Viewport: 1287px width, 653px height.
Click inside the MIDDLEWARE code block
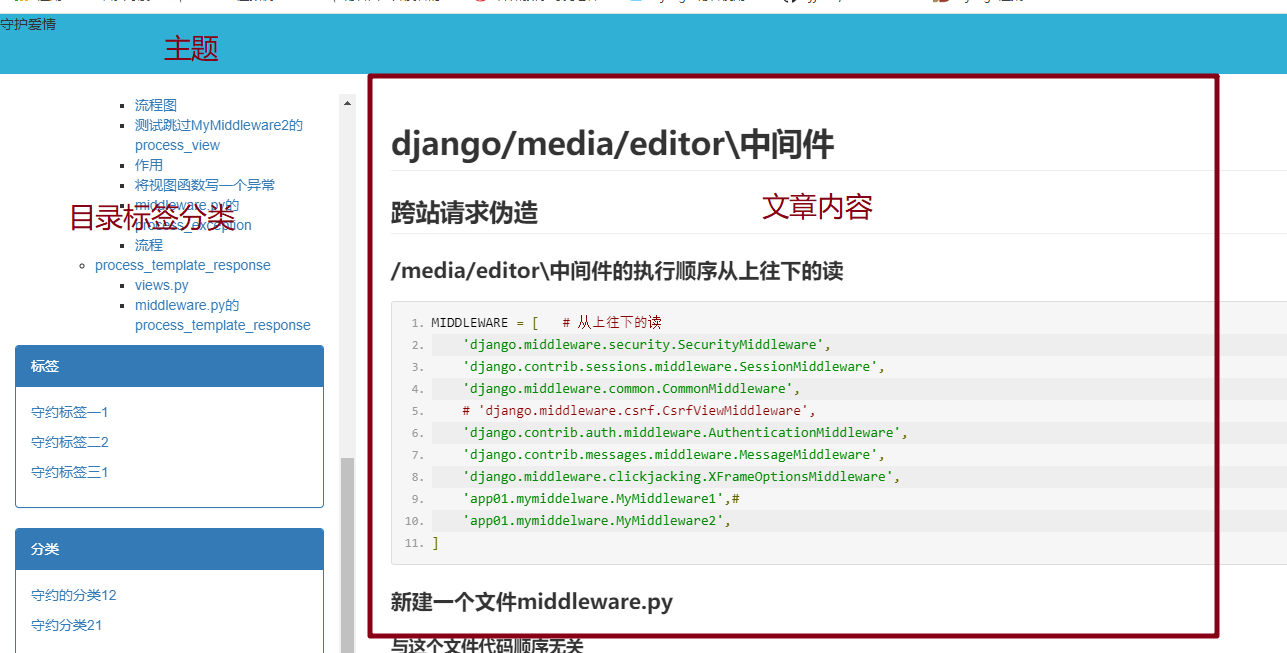tap(838, 433)
